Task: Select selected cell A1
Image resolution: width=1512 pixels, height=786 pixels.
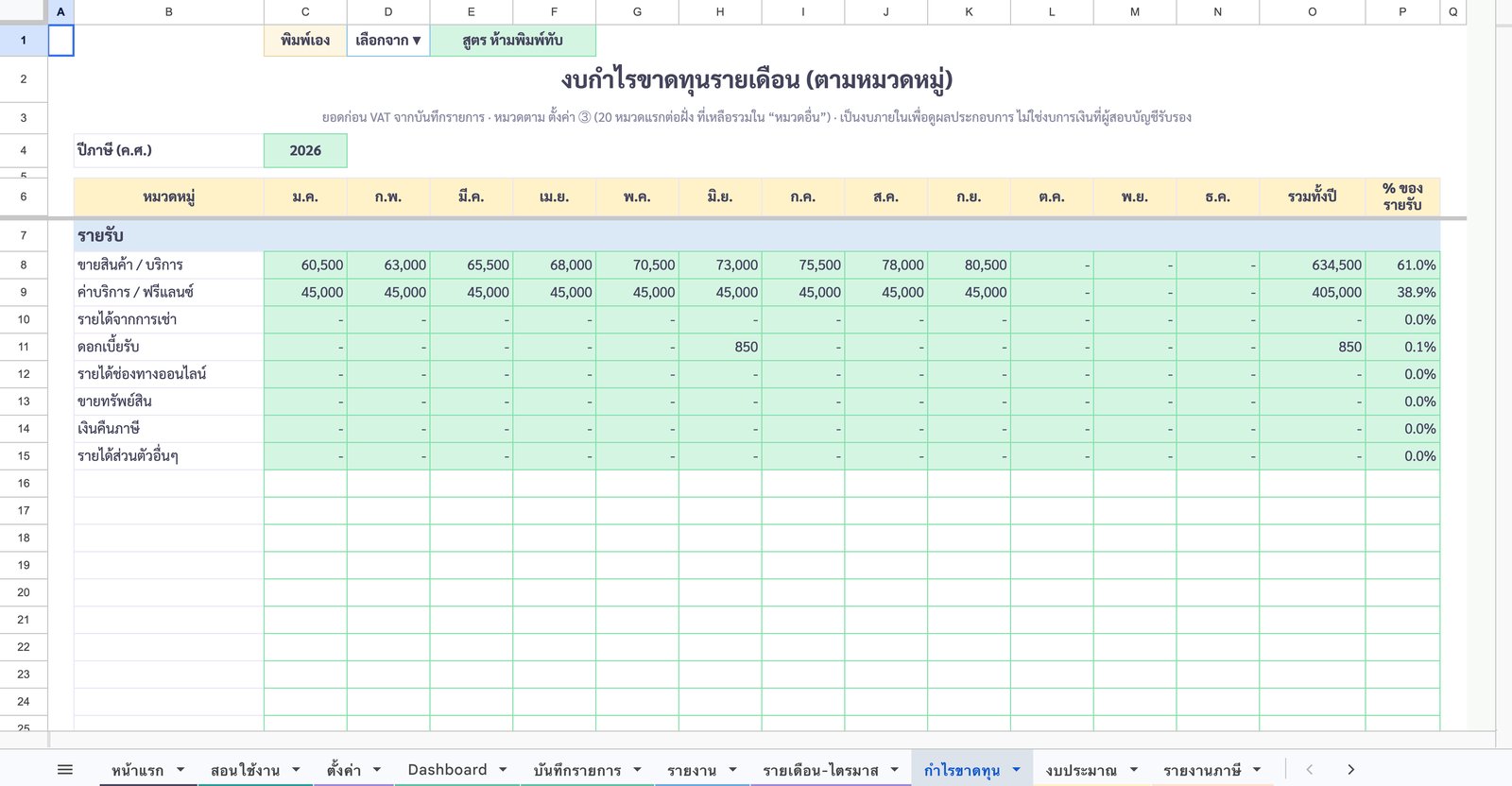Action: (x=60, y=41)
